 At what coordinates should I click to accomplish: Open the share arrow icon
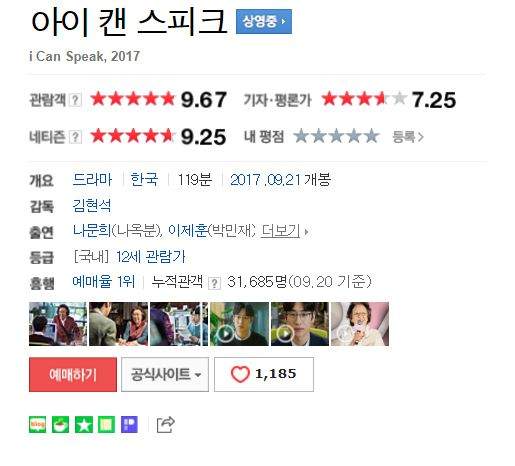pyautogui.click(x=166, y=424)
